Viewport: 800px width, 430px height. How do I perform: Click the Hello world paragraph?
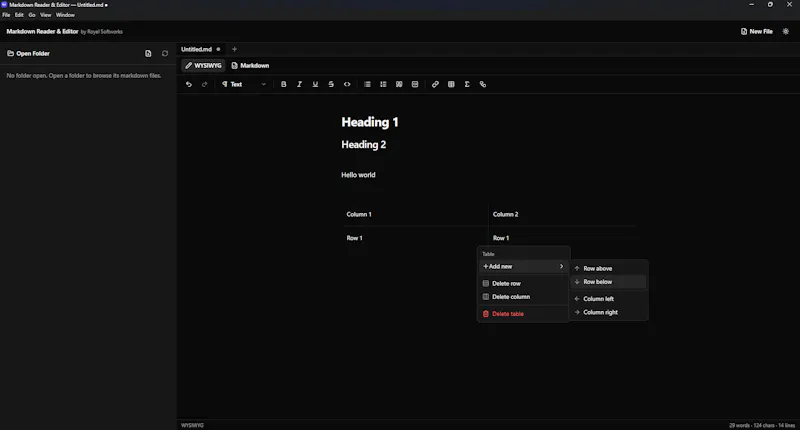click(x=358, y=174)
